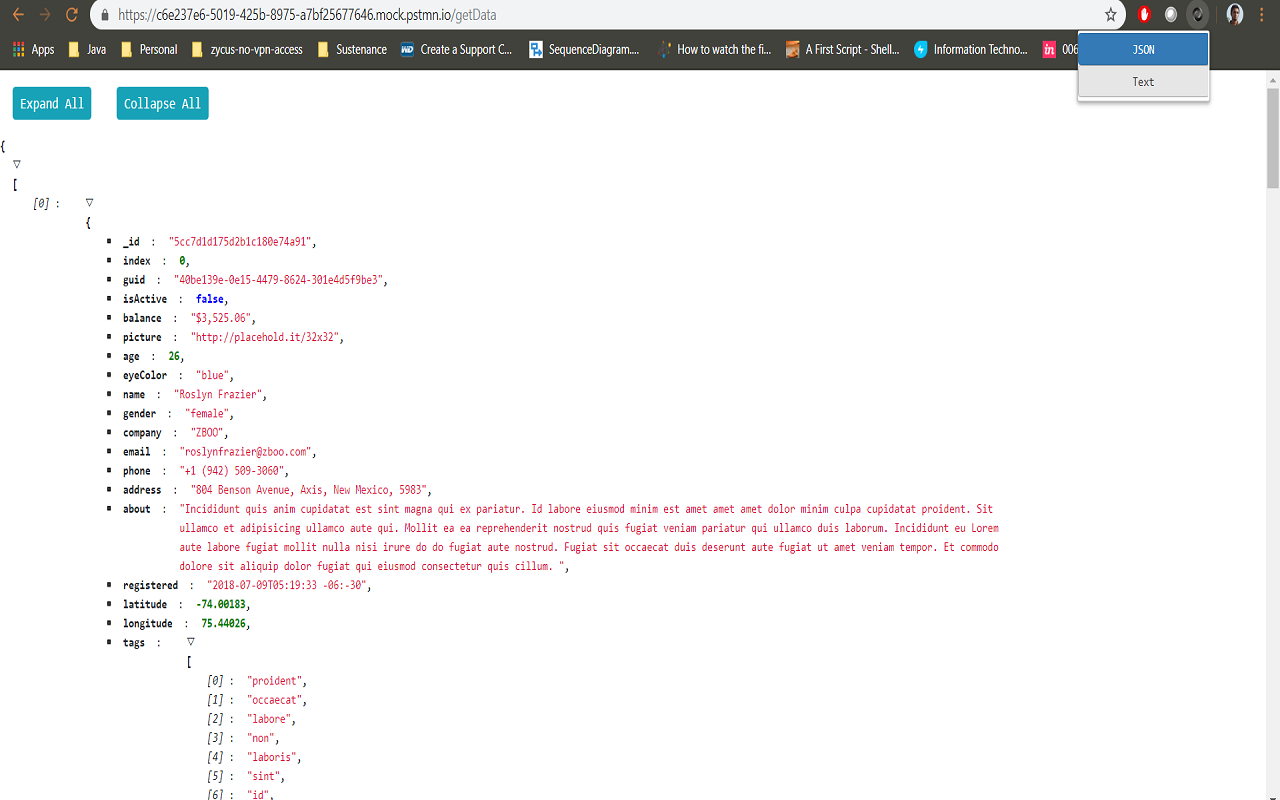Click the lock icon in address bar
This screenshot has width=1280, height=800.
[104, 15]
